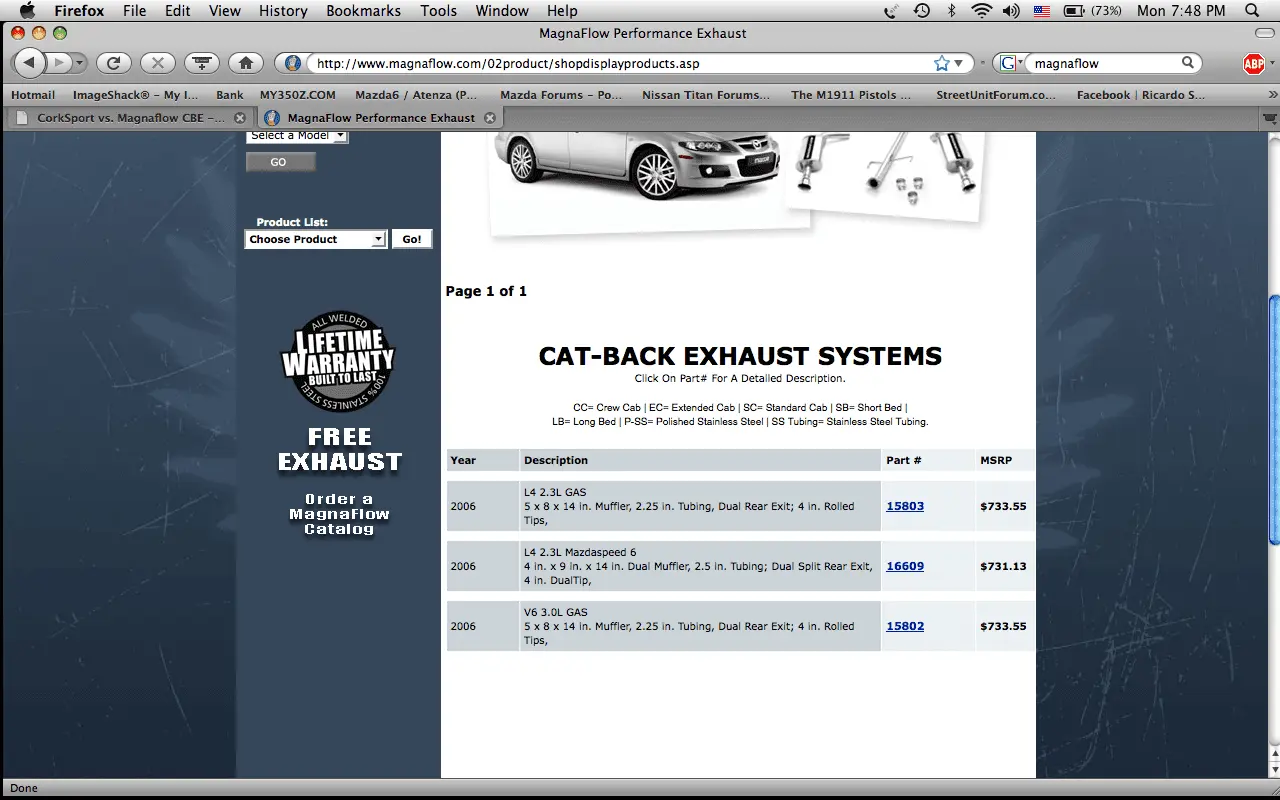The height and width of the screenshot is (800, 1280).
Task: Click the US flag input menu
Action: (1042, 11)
